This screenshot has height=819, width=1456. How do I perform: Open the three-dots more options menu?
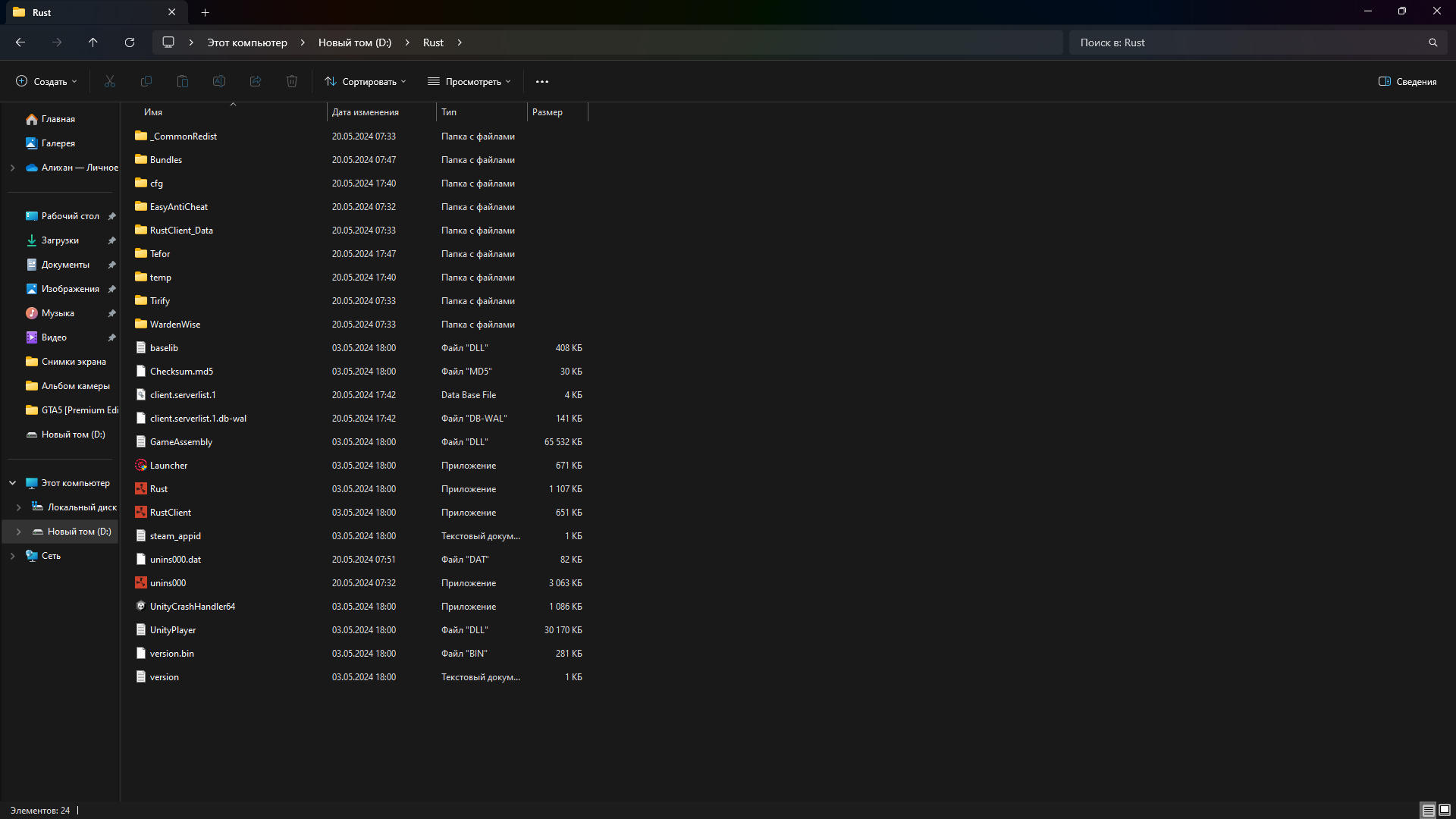tap(542, 81)
